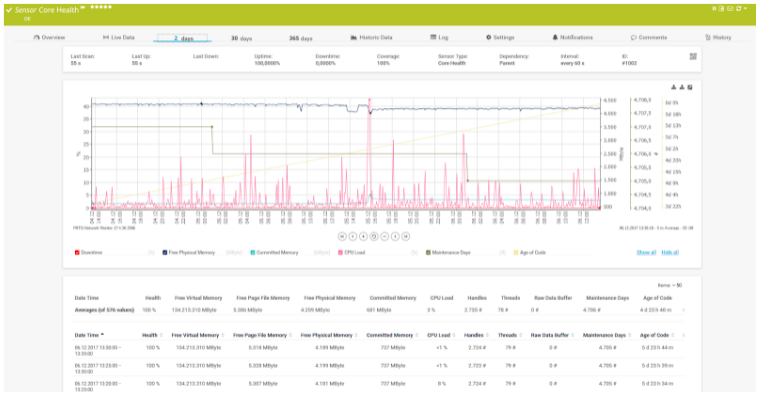Sort by Free Page File Memory header
The image size is (762, 397).
coord(262,335)
